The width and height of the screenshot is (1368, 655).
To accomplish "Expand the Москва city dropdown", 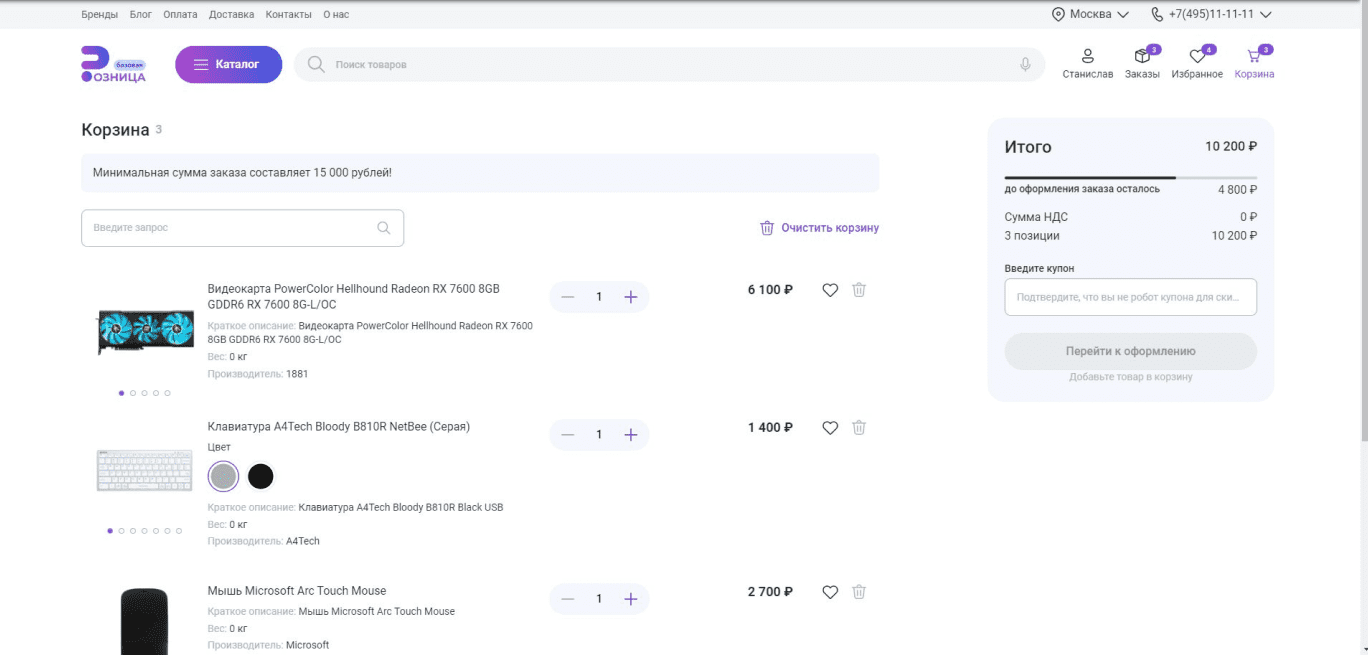I will pos(1123,15).
